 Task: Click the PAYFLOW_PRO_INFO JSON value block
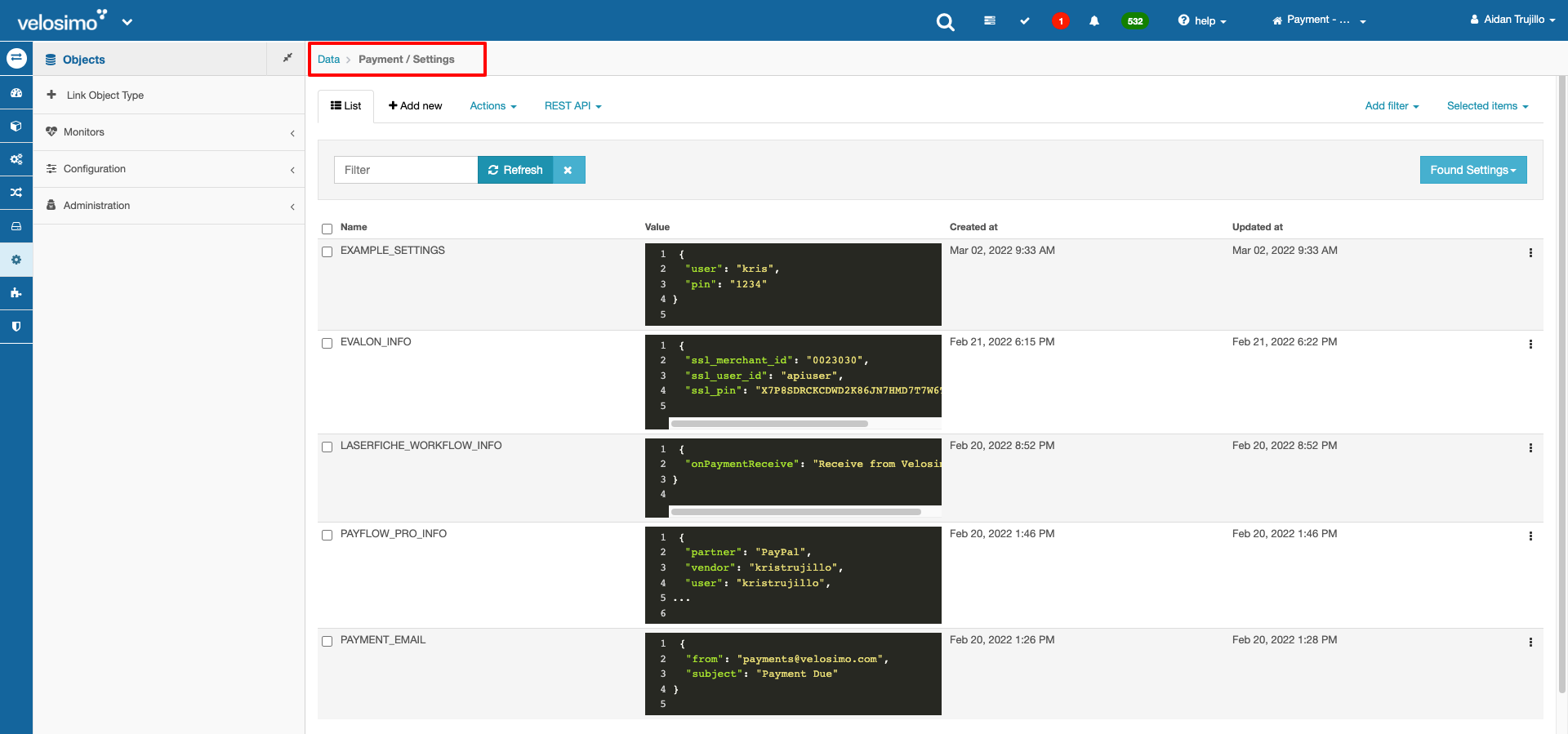[793, 575]
